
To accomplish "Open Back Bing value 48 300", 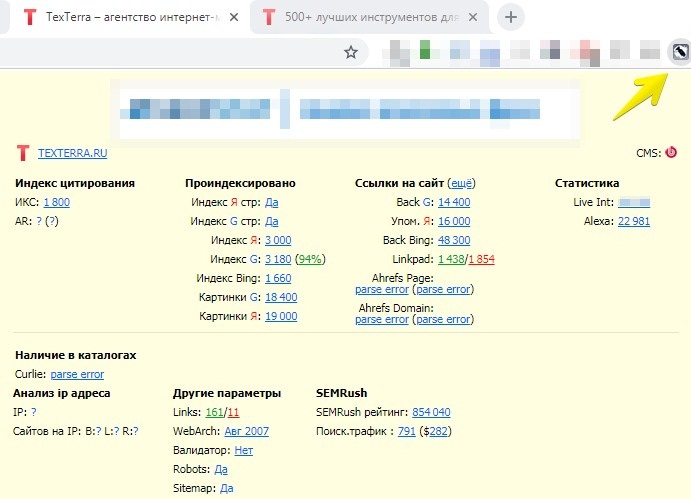I will [x=454, y=240].
